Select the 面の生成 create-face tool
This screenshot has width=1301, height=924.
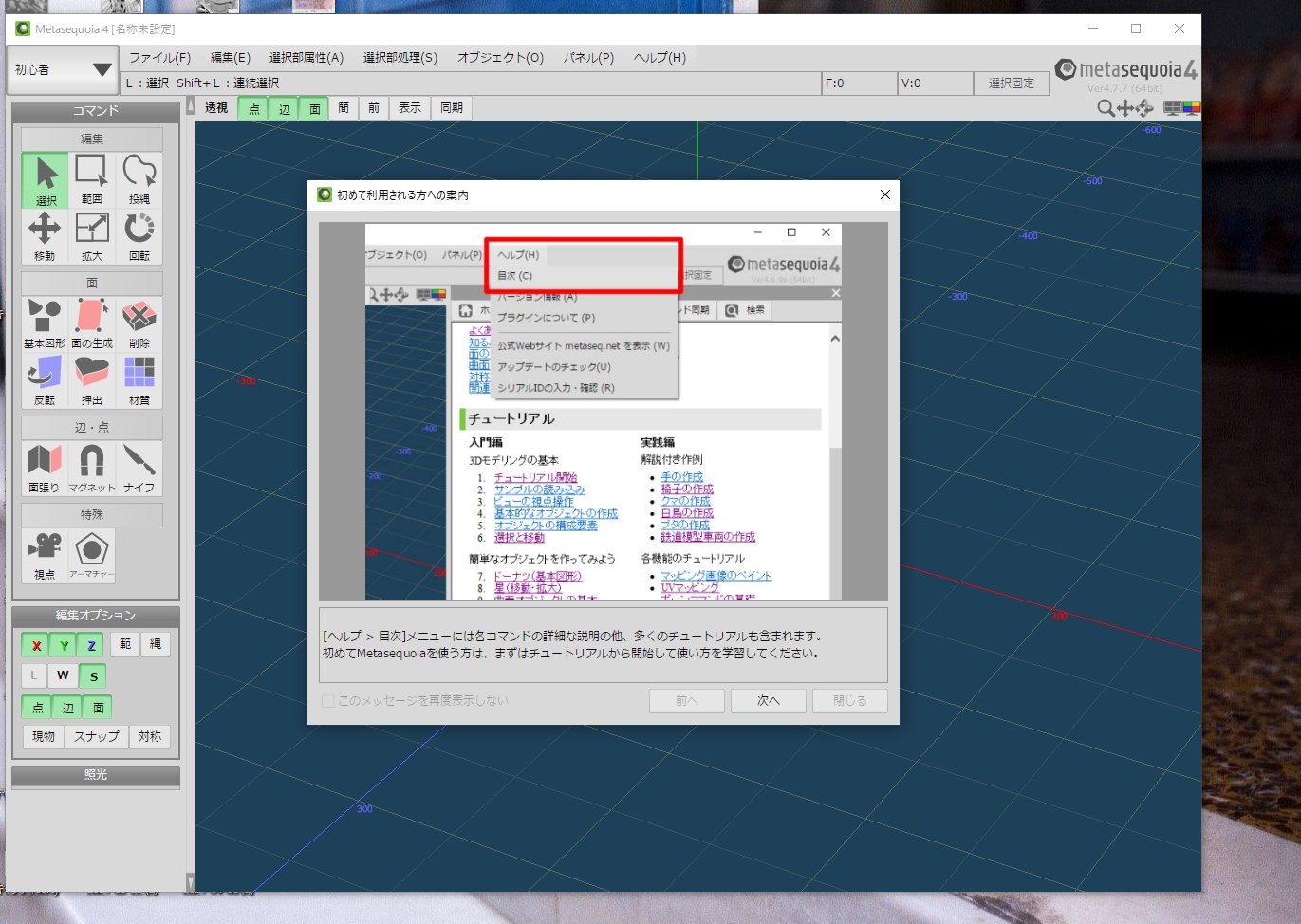click(92, 324)
